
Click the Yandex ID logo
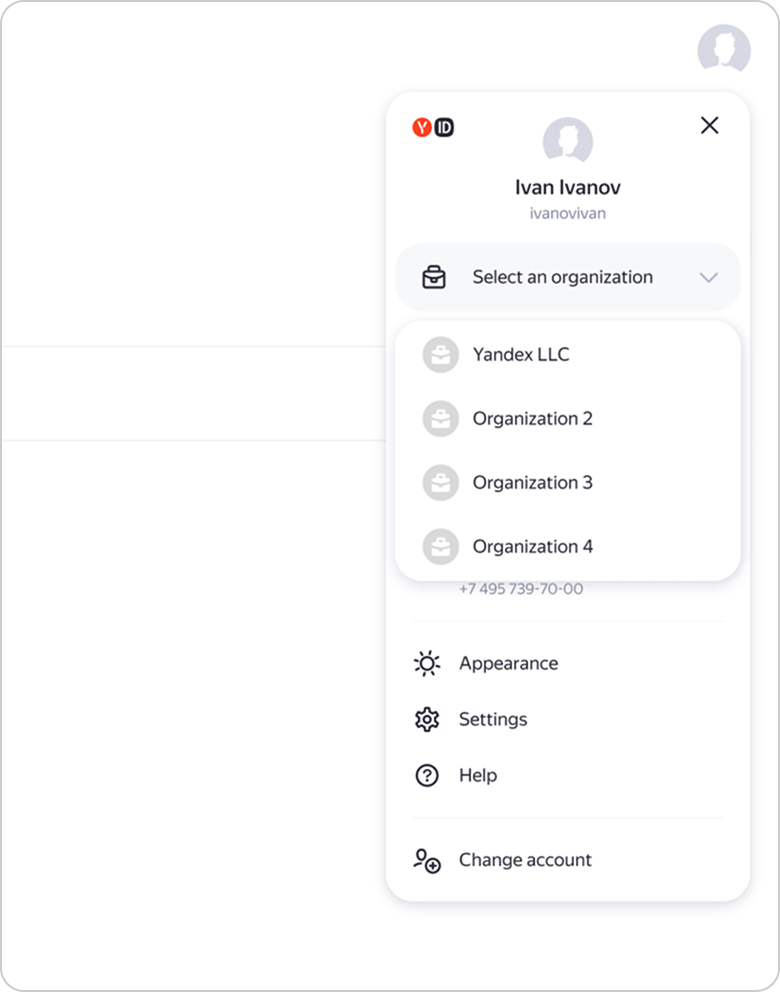point(433,127)
